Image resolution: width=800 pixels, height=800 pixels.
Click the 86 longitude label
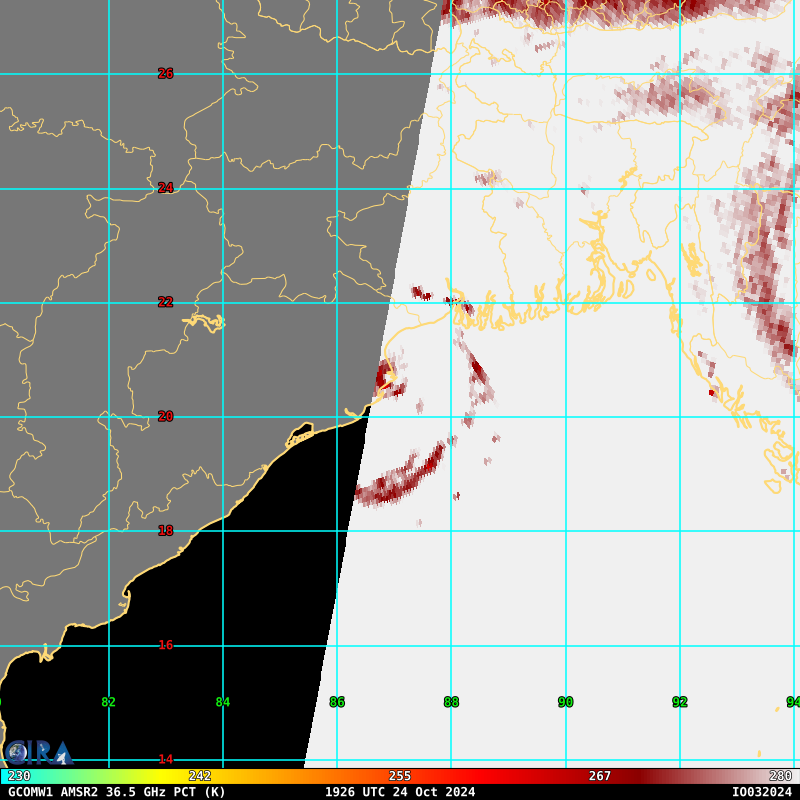click(337, 702)
